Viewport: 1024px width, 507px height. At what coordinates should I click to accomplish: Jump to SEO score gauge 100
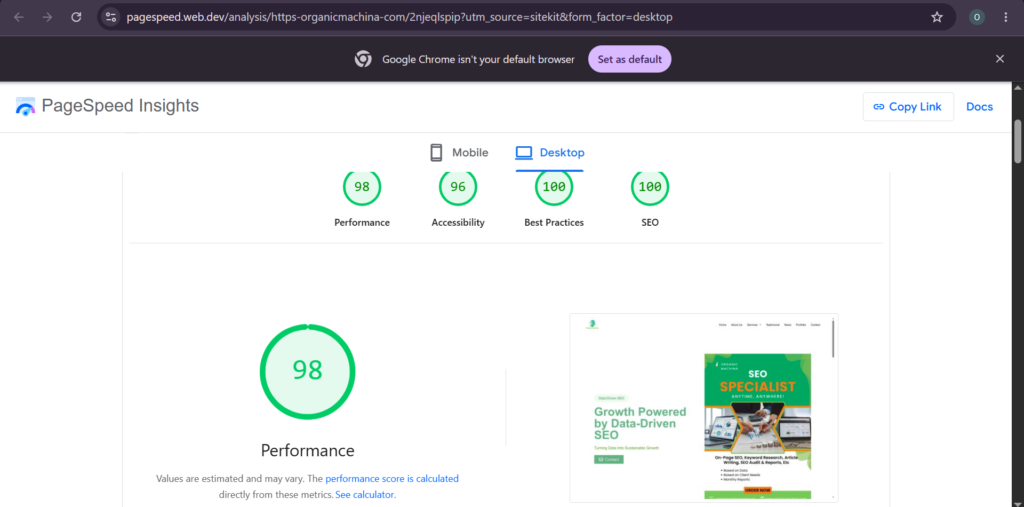pos(650,187)
